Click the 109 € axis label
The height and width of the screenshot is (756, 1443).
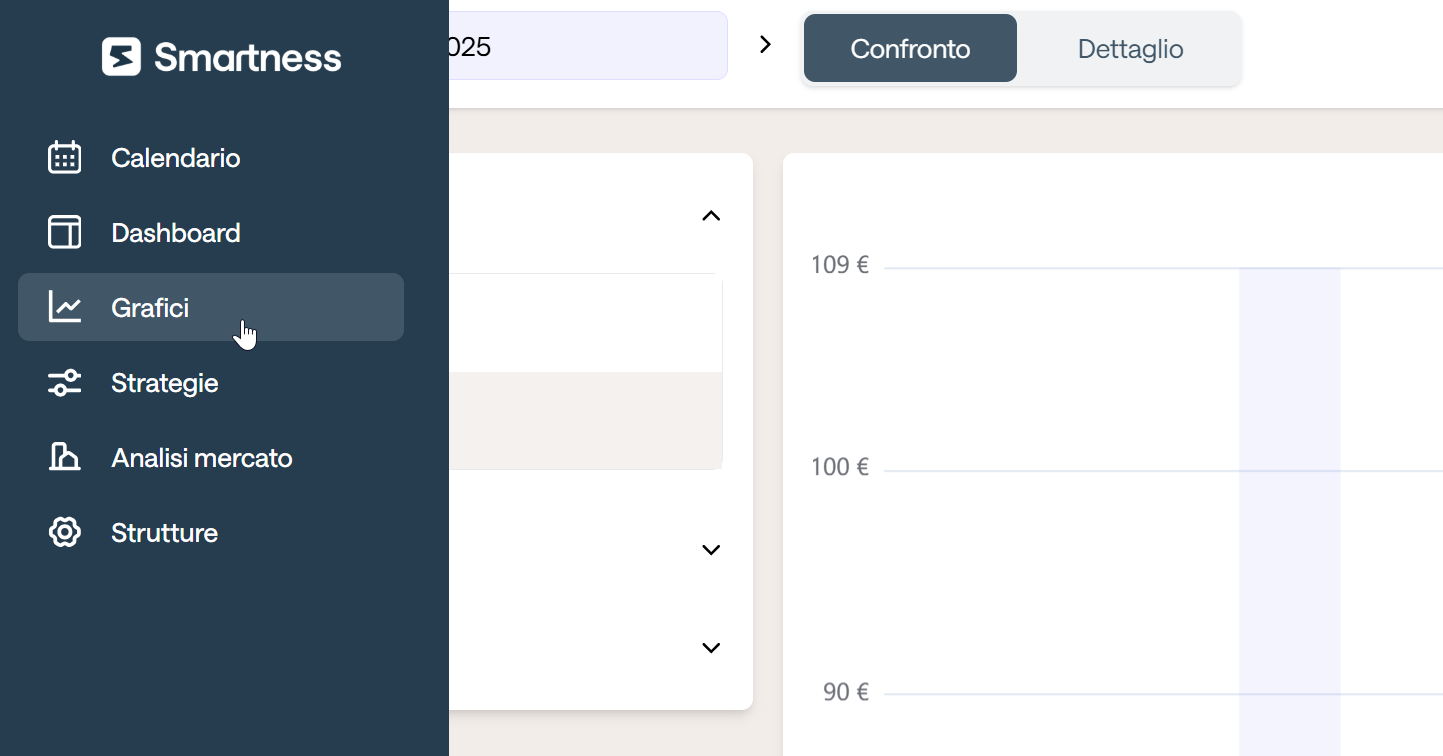(x=840, y=265)
